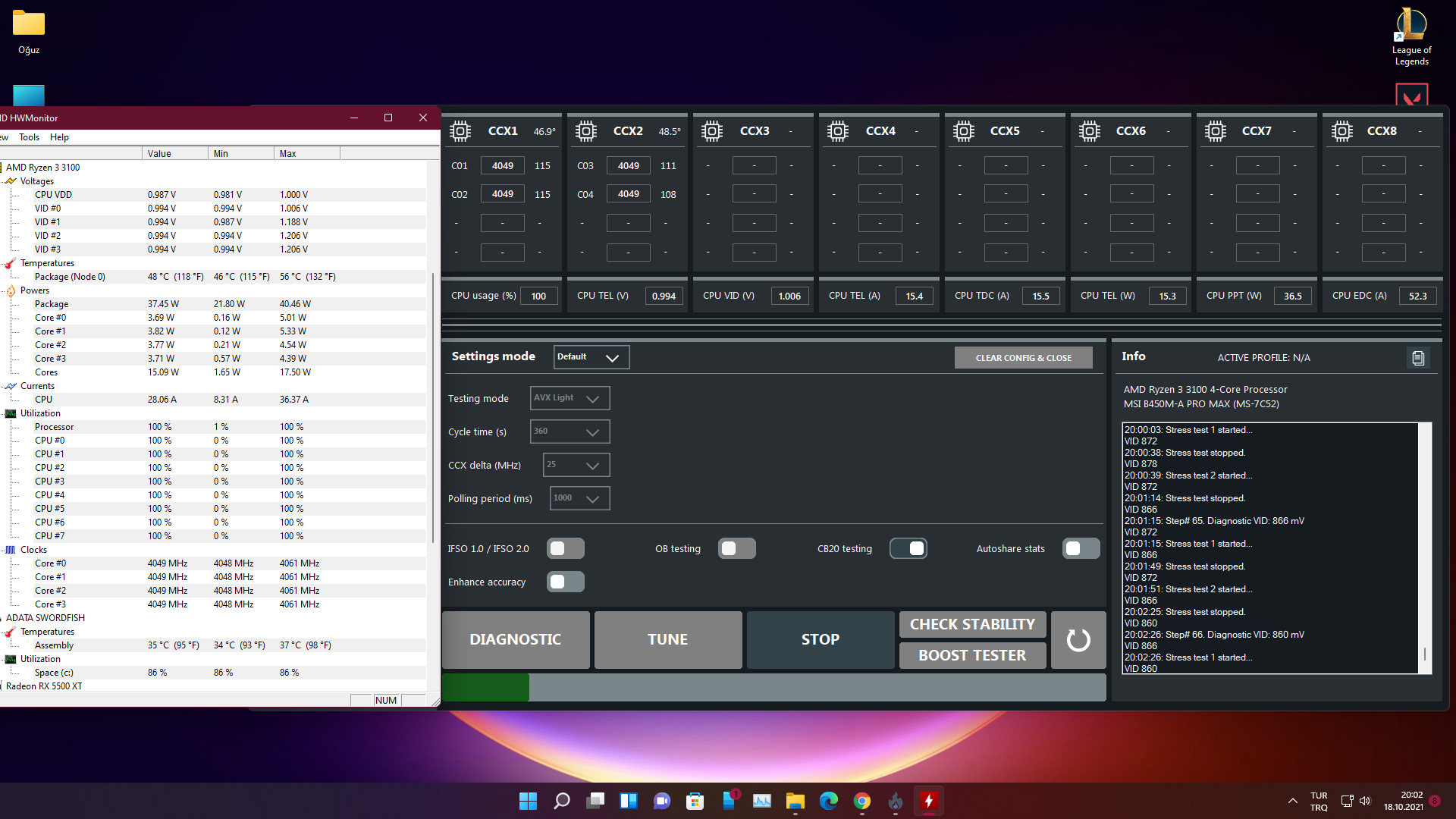
Task: Copy log via the Info clipboard icon
Action: tap(1418, 358)
